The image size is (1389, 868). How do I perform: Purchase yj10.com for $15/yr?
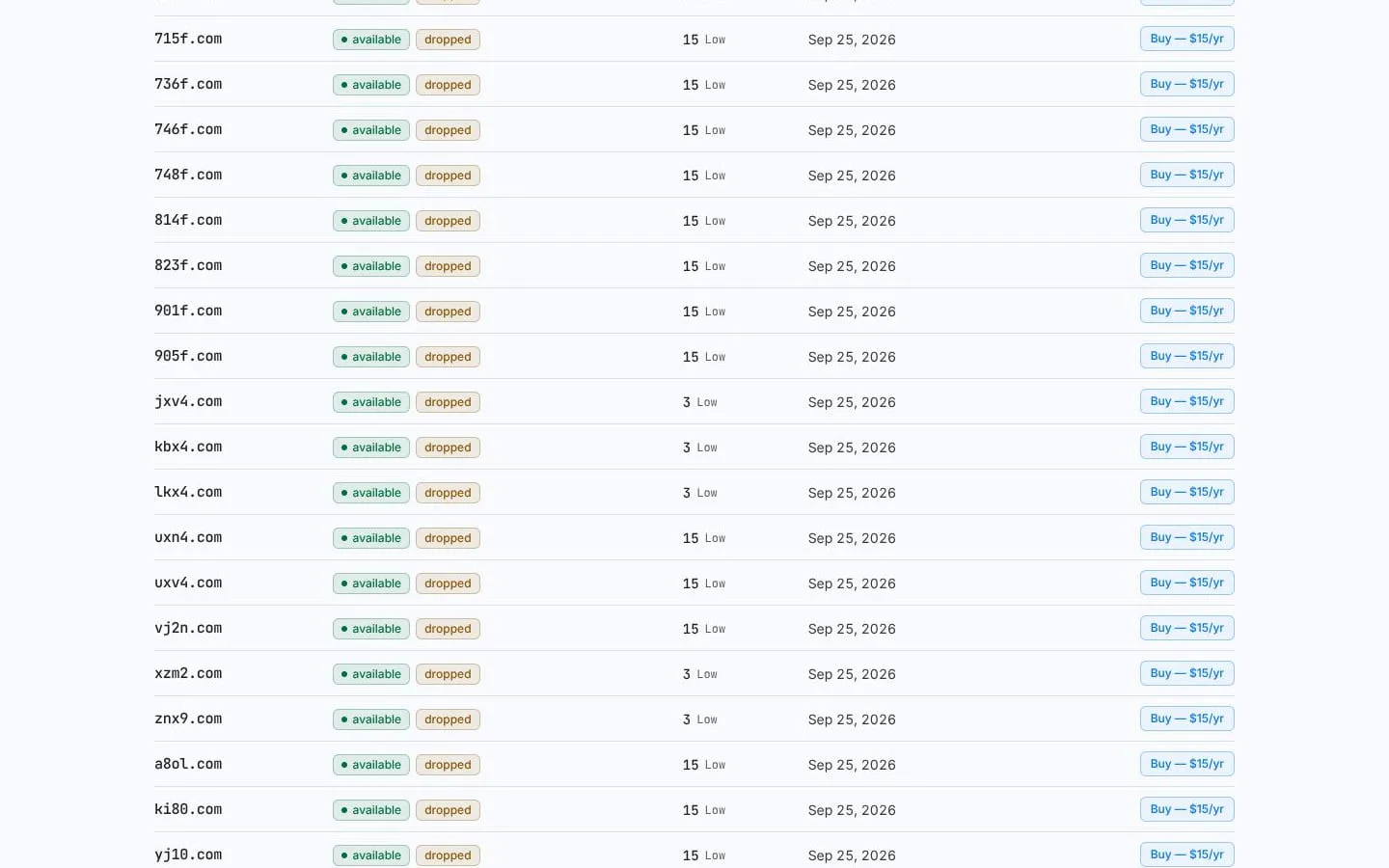(x=1186, y=854)
